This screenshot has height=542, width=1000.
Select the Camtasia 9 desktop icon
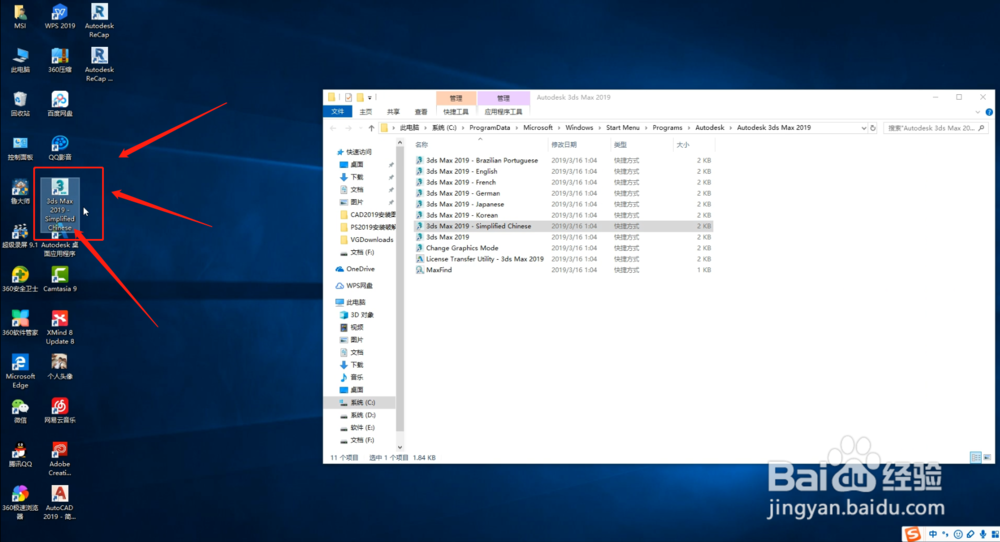click(59, 279)
